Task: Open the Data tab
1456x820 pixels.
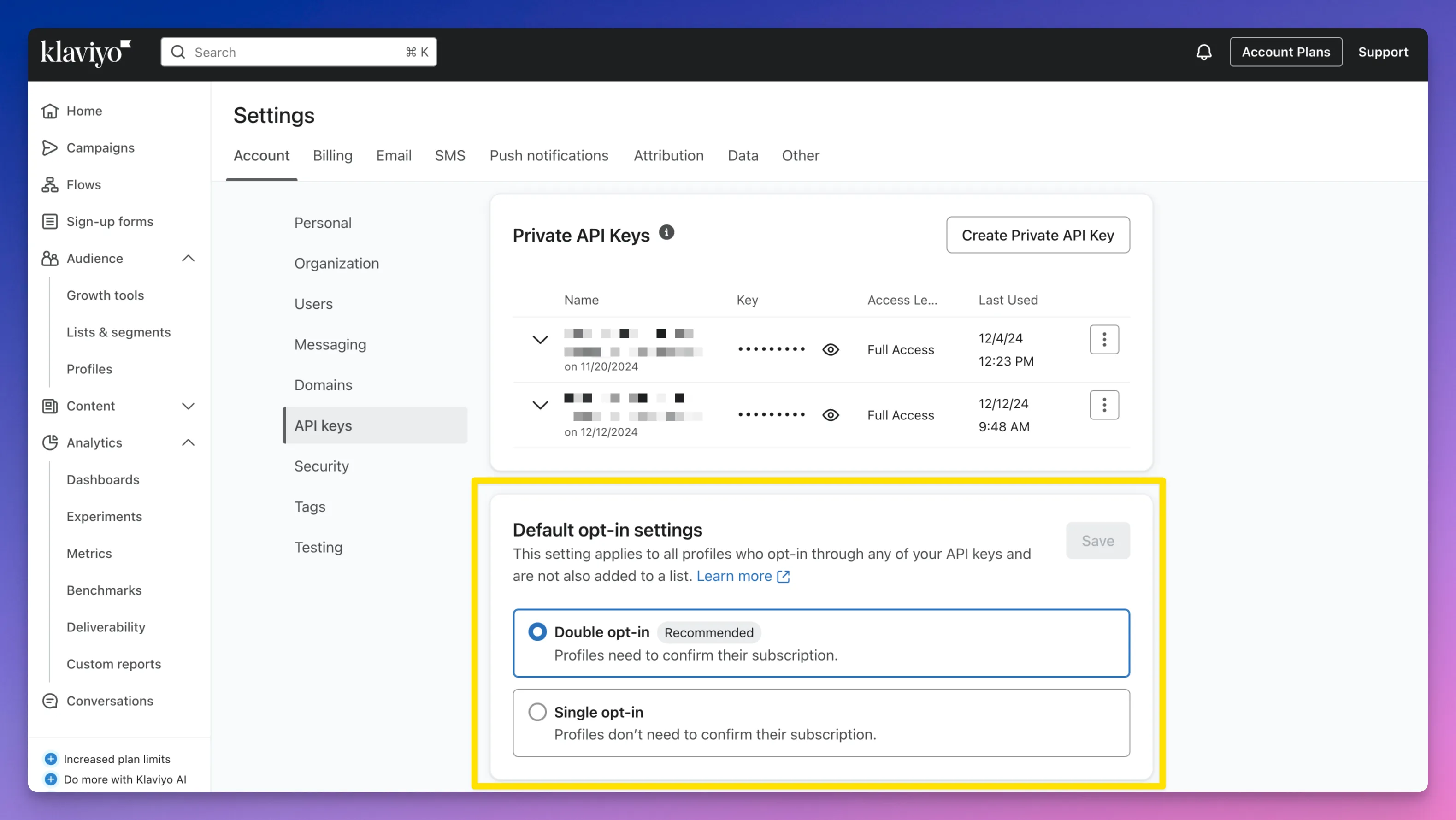Action: [743, 155]
